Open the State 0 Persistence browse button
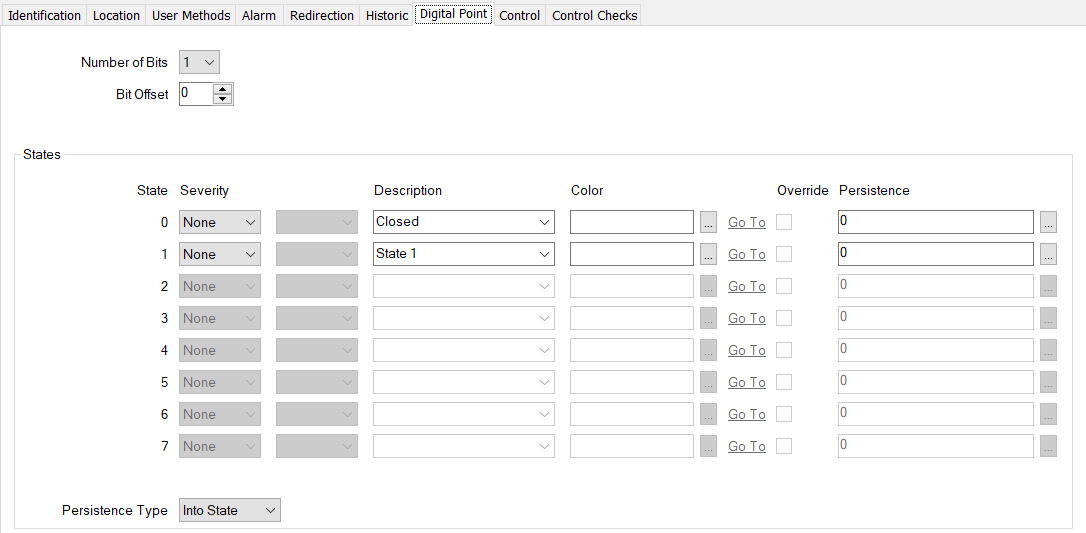Image resolution: width=1086 pixels, height=533 pixels. 1048,222
